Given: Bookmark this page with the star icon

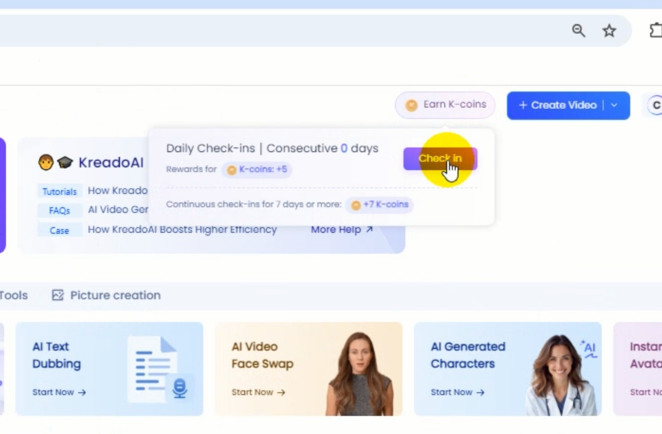Looking at the screenshot, I should [x=609, y=30].
